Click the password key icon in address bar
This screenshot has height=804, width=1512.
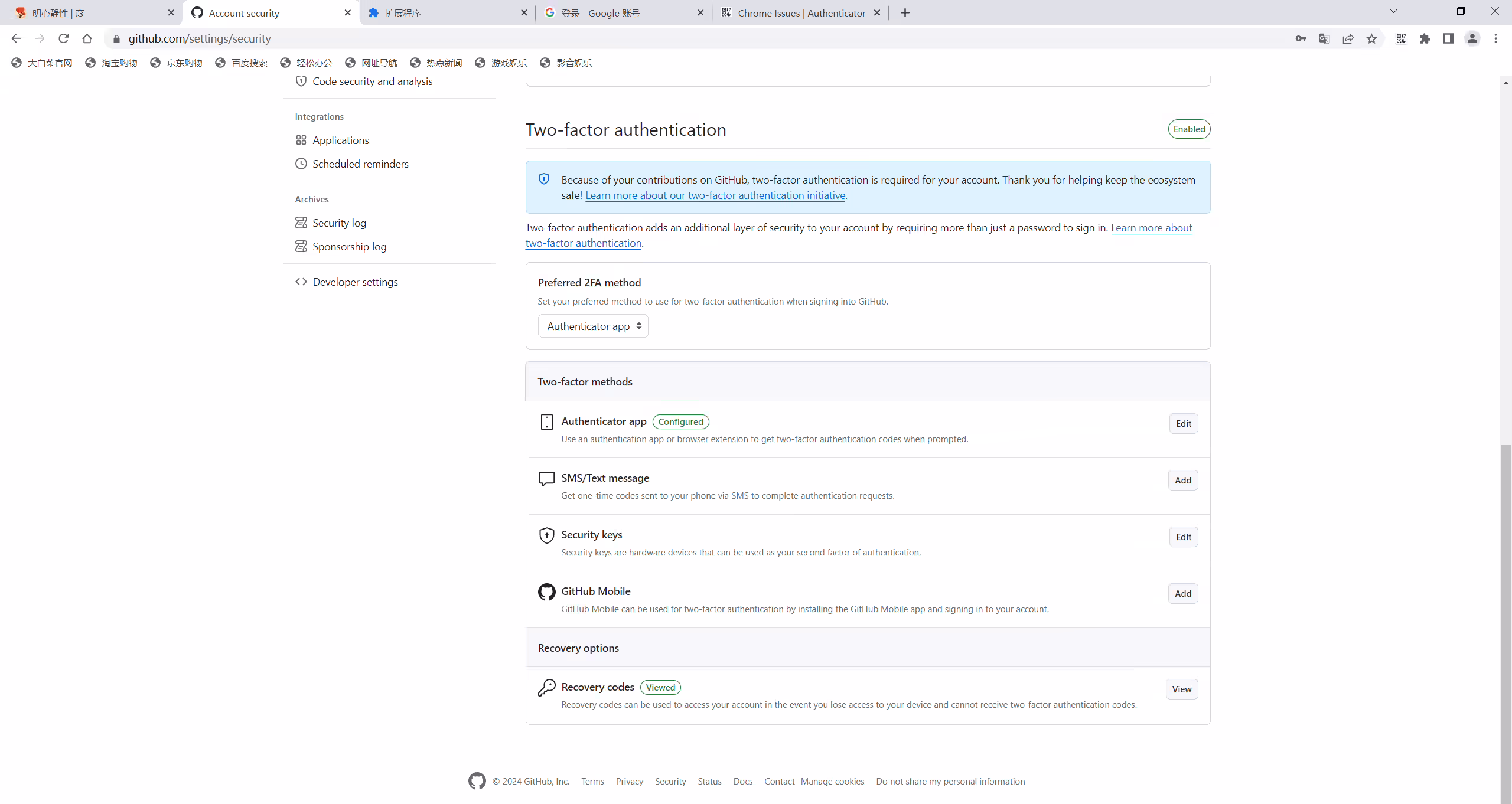(x=1301, y=38)
